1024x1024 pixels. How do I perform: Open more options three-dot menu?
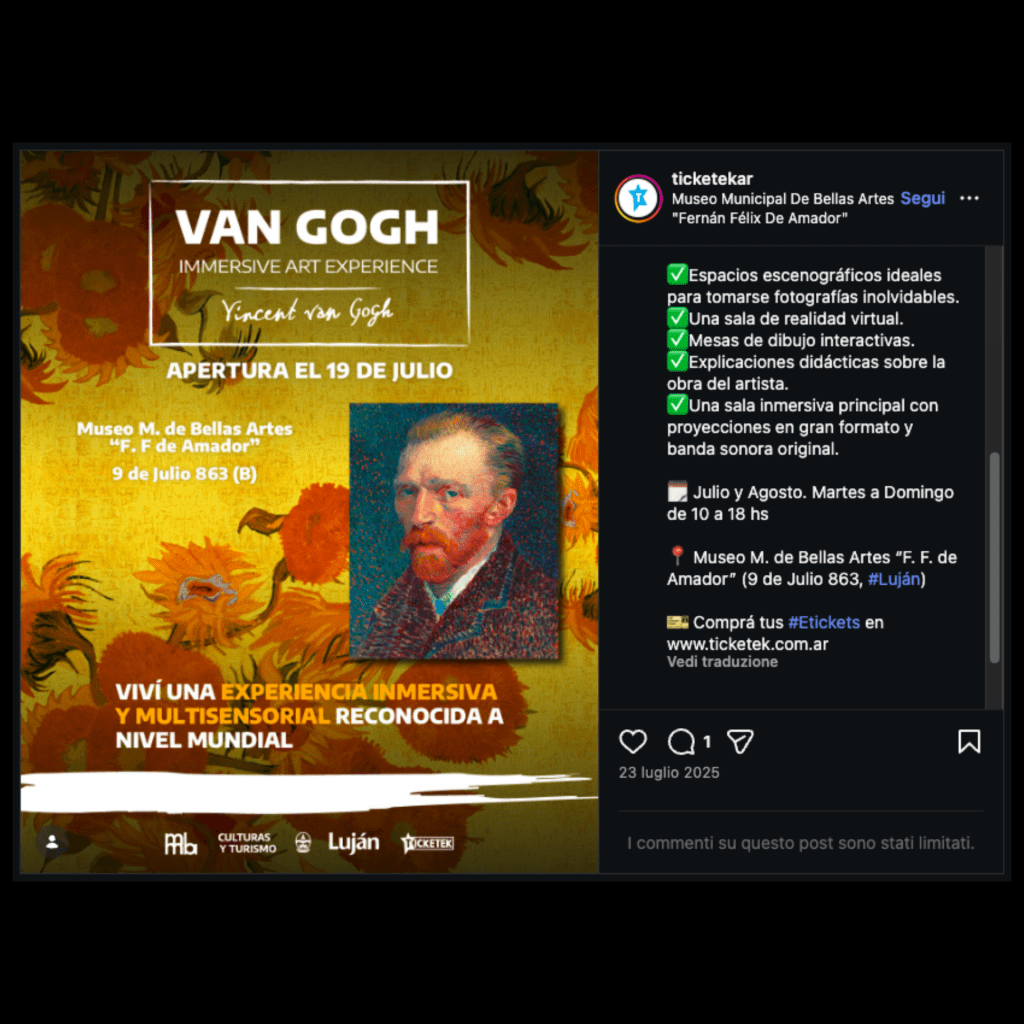tap(968, 198)
